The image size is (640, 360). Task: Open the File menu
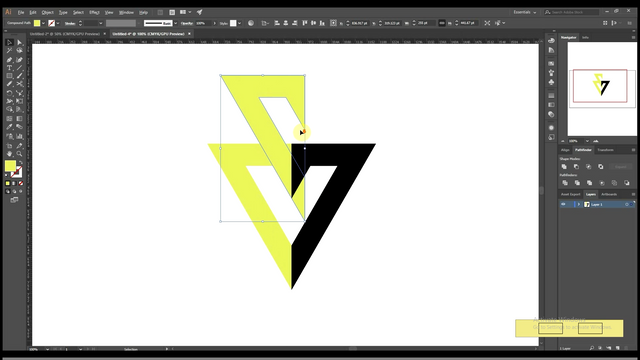tap(21, 13)
